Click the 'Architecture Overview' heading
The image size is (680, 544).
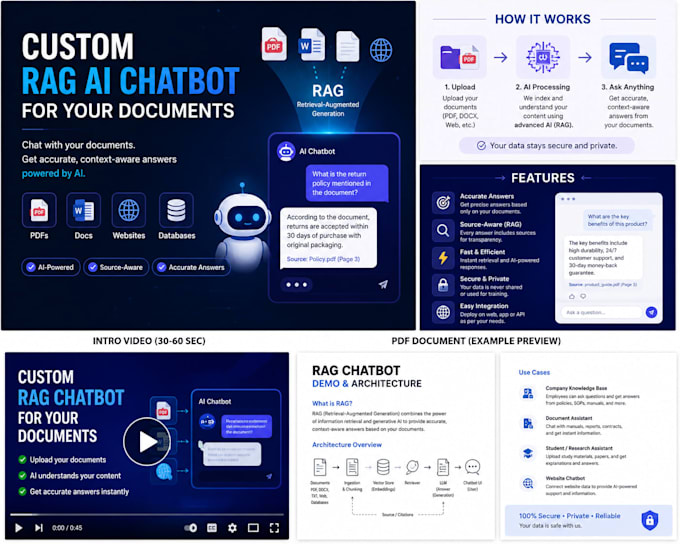point(347,445)
